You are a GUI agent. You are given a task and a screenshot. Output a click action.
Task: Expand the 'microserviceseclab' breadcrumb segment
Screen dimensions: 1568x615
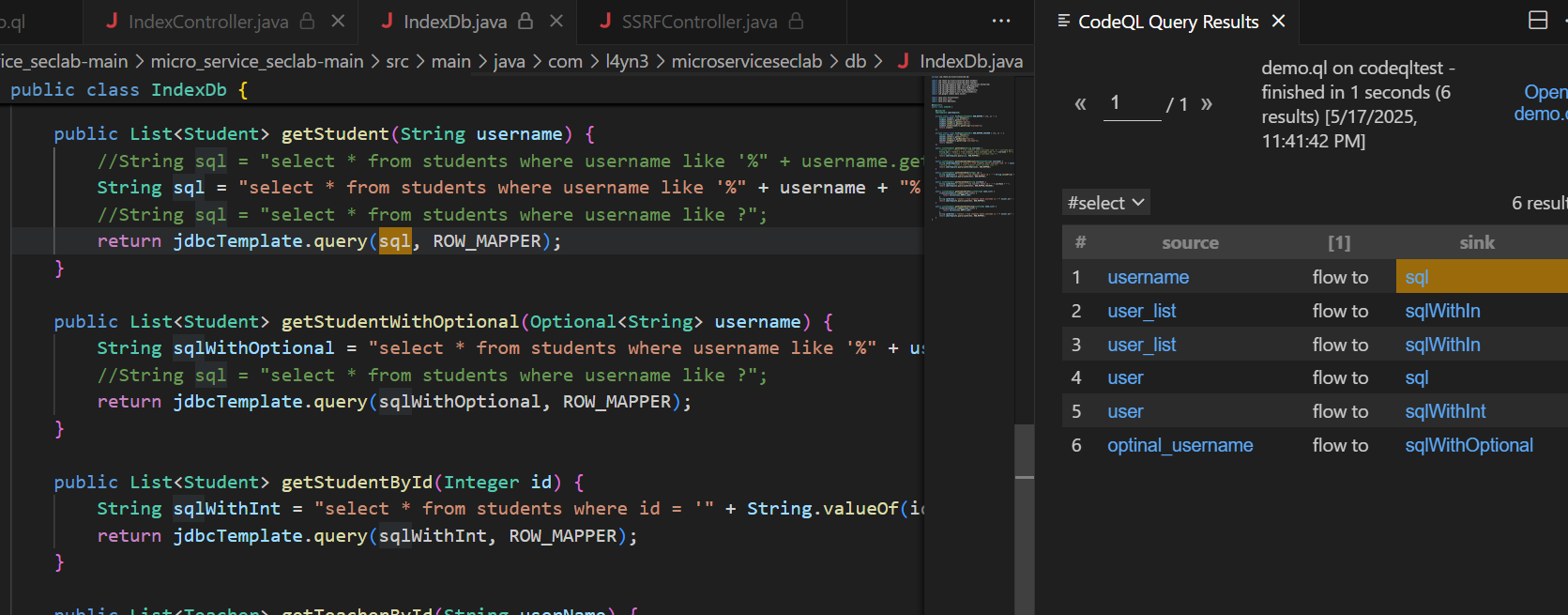(746, 61)
